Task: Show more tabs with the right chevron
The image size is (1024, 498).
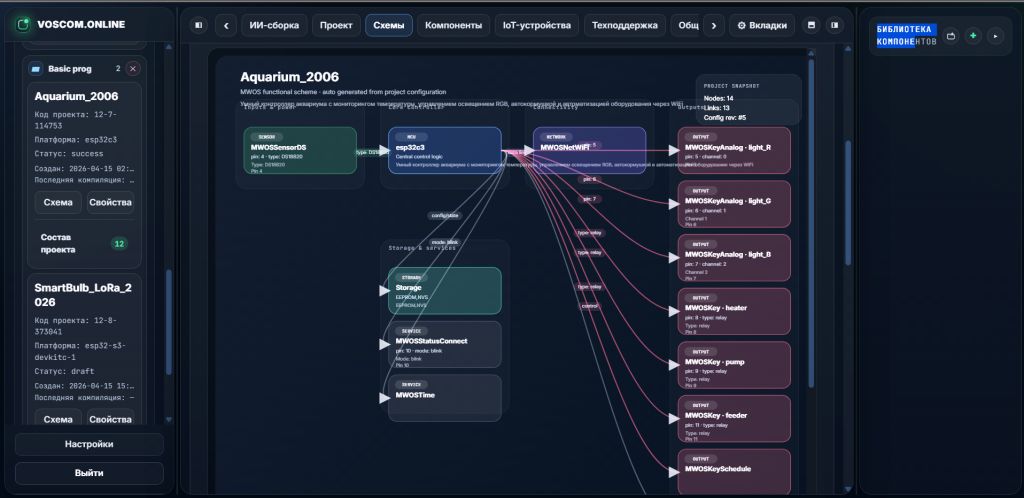Action: pyautogui.click(x=713, y=25)
